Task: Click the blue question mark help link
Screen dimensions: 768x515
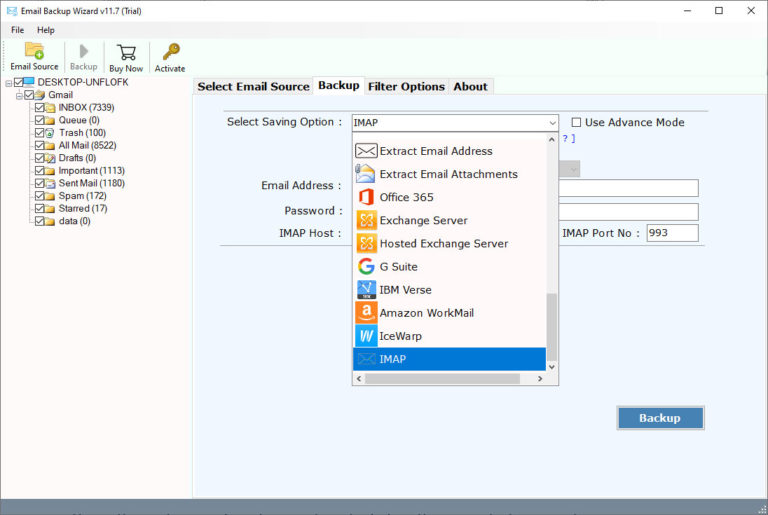Action: point(565,138)
